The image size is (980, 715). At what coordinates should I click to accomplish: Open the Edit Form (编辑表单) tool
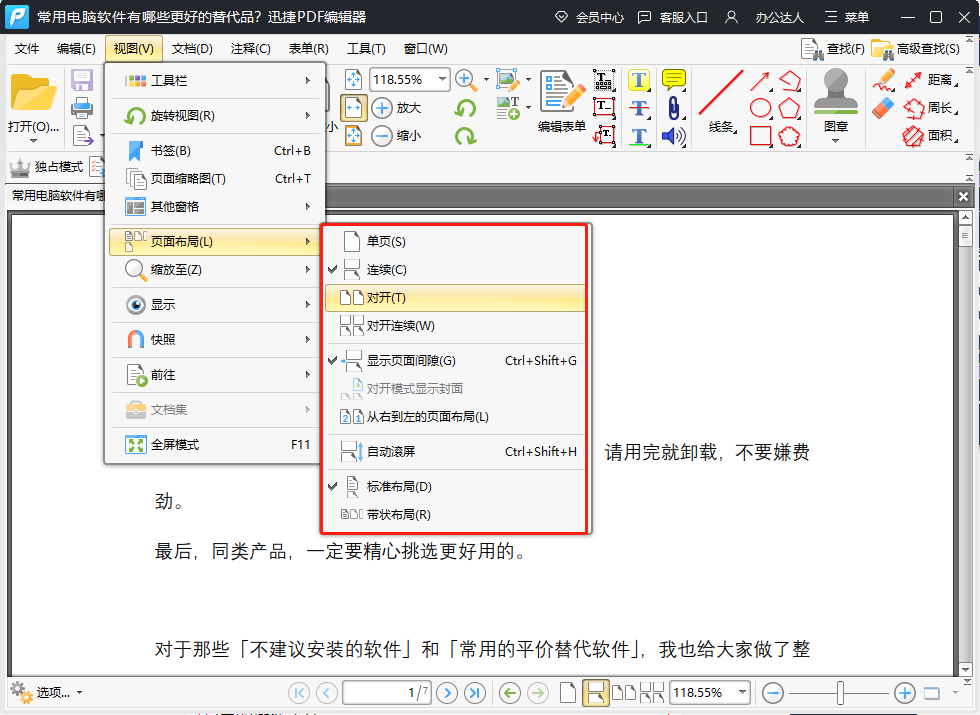click(562, 102)
